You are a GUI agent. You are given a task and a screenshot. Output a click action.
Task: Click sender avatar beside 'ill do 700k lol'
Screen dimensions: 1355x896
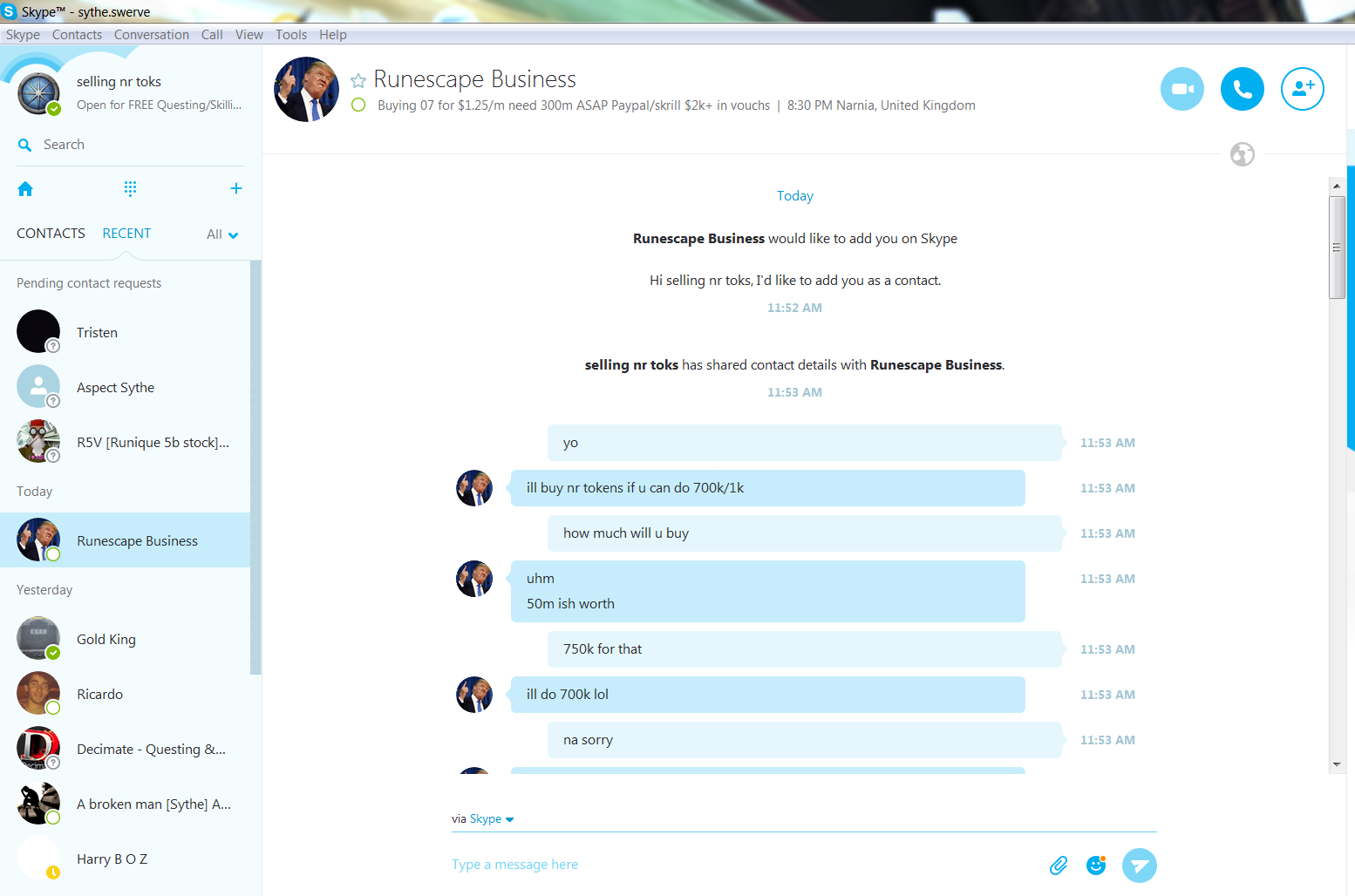pyautogui.click(x=474, y=695)
